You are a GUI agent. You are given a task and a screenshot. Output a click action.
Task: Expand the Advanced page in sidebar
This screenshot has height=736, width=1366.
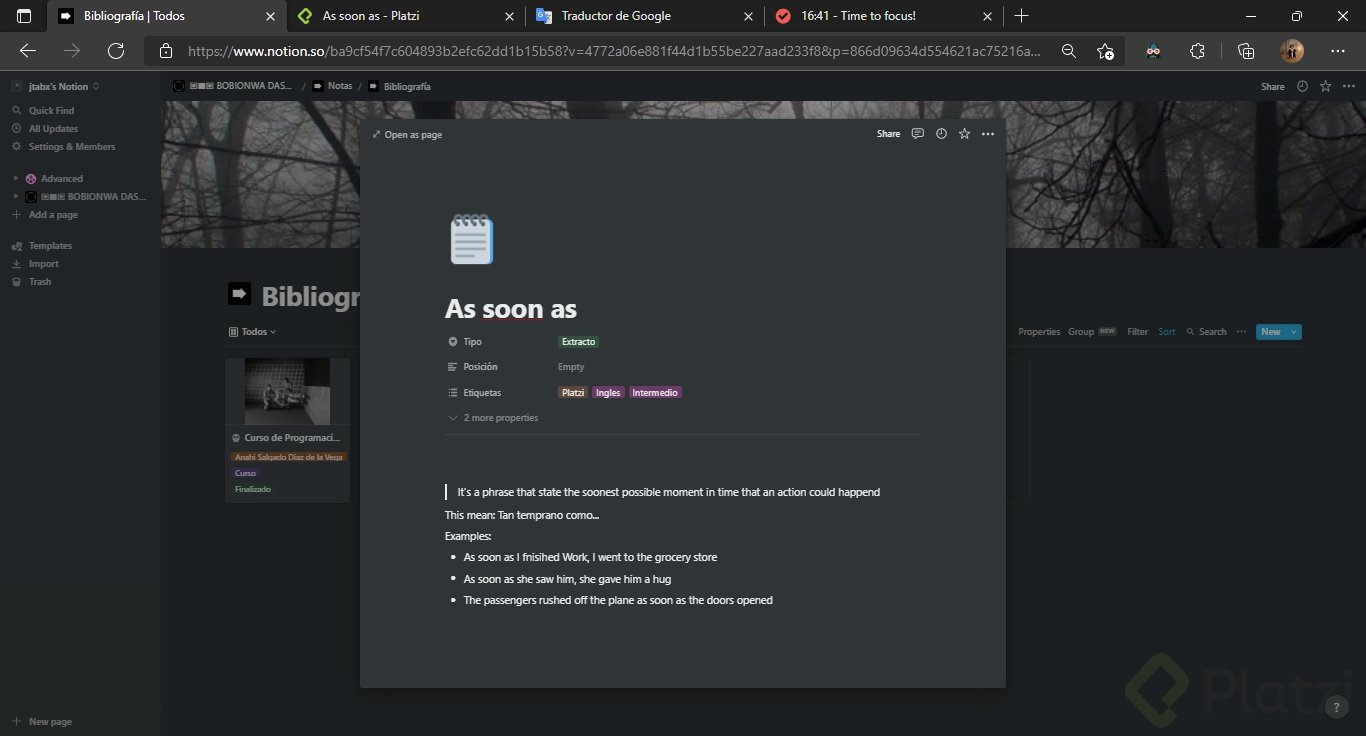tap(17, 179)
